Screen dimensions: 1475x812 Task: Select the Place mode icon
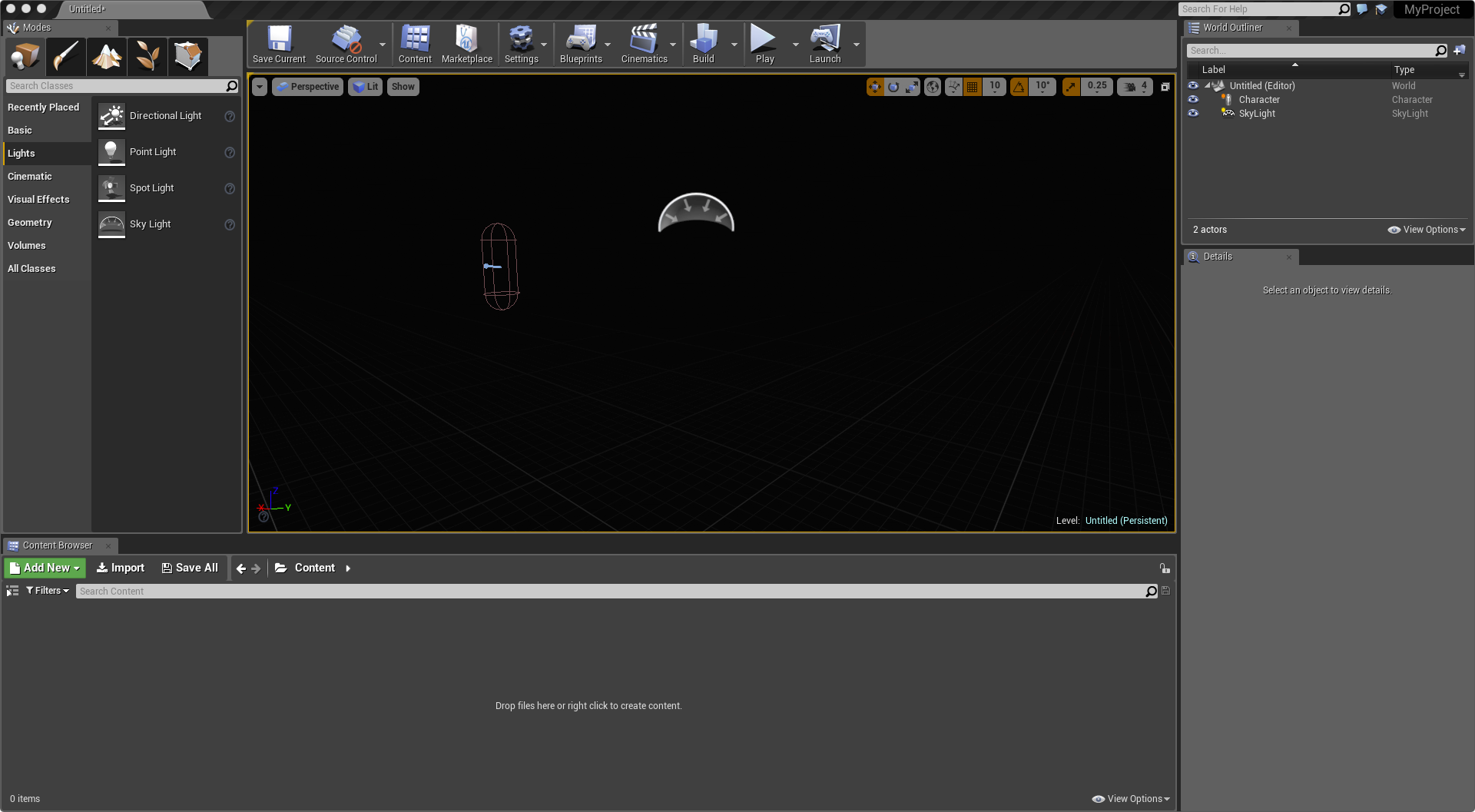coord(25,56)
